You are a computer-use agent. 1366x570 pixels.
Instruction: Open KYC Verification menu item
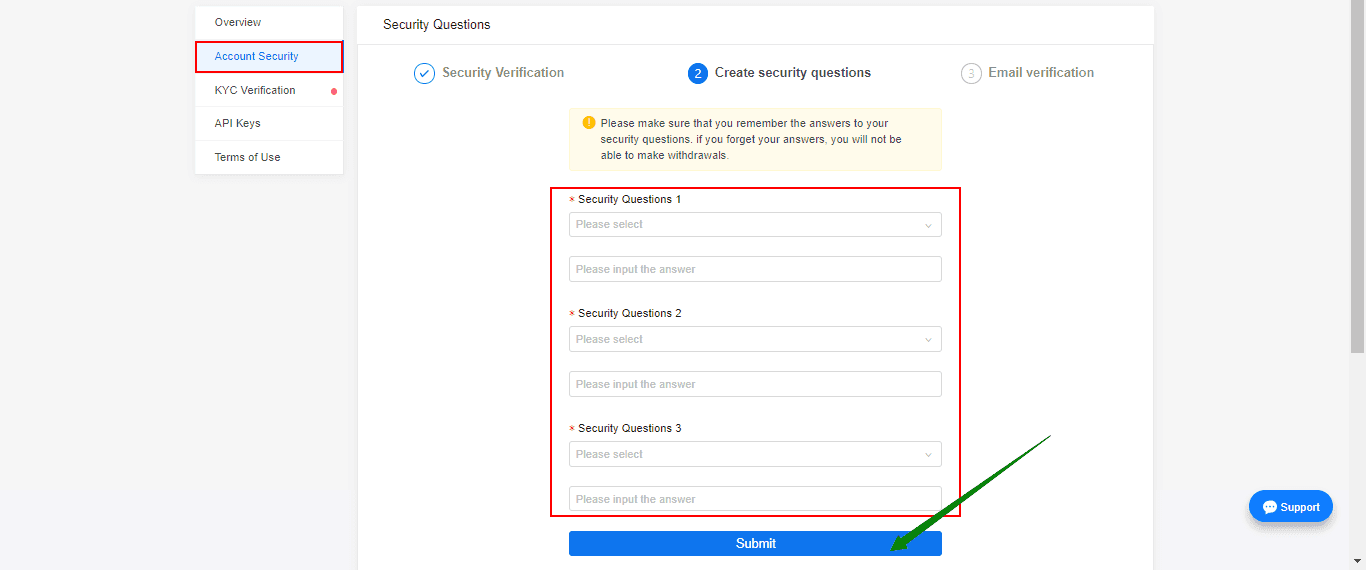pyautogui.click(x=255, y=91)
